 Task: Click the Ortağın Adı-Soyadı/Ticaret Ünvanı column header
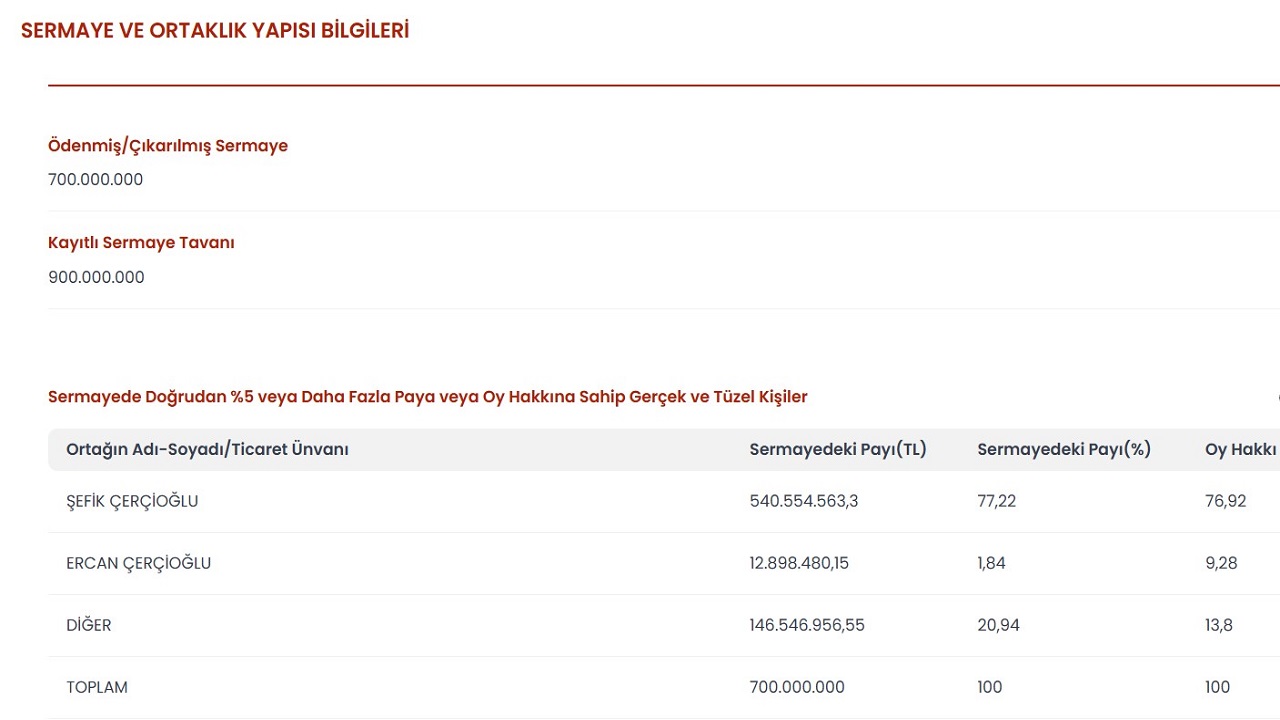point(207,450)
